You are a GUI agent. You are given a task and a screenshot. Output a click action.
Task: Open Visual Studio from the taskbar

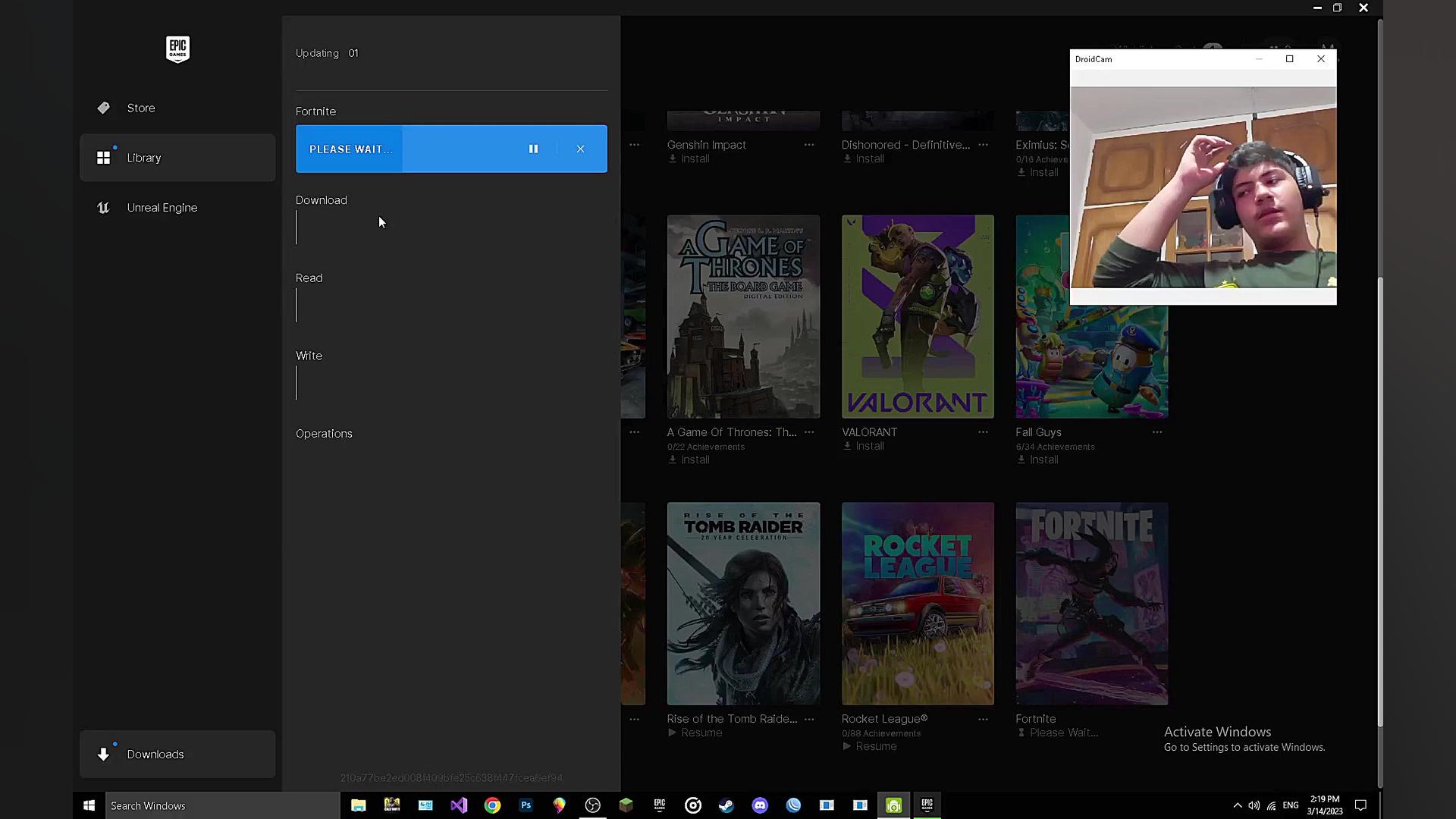pos(459,805)
